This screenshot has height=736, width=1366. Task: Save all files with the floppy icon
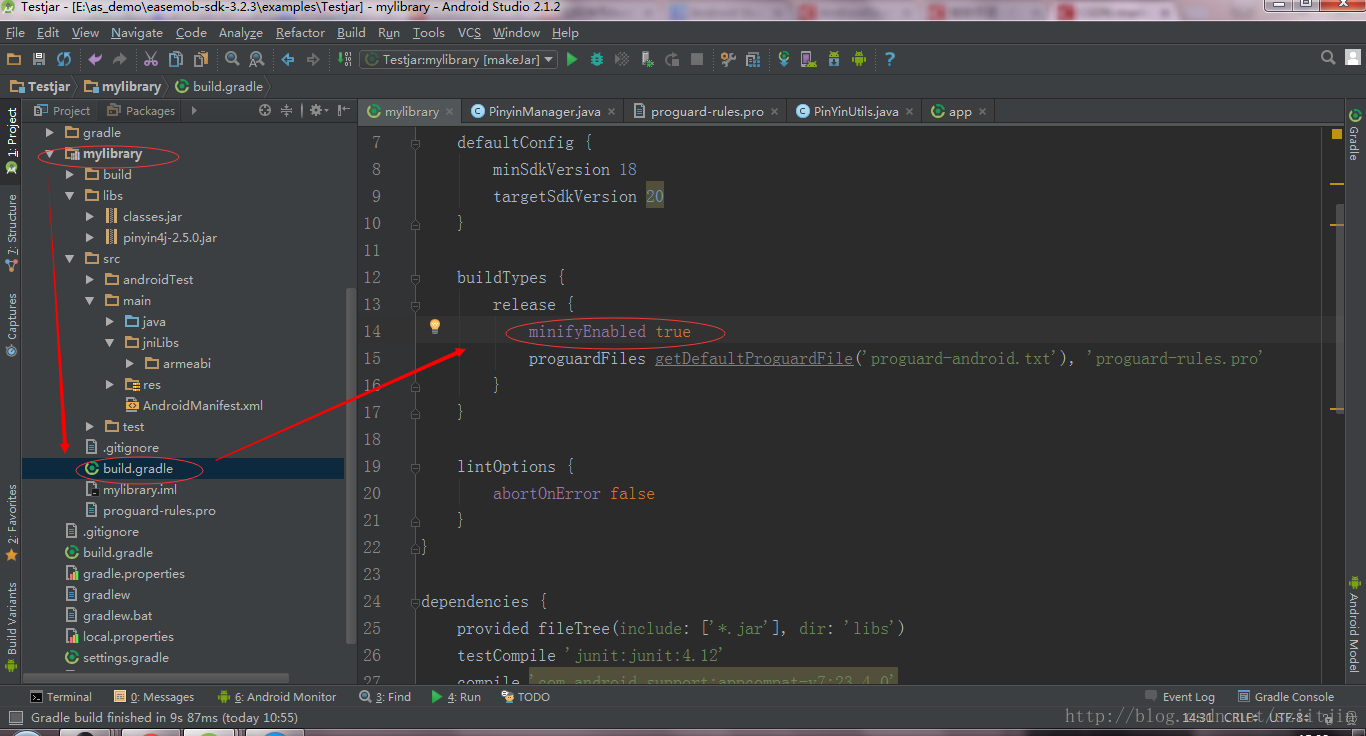click(x=39, y=60)
